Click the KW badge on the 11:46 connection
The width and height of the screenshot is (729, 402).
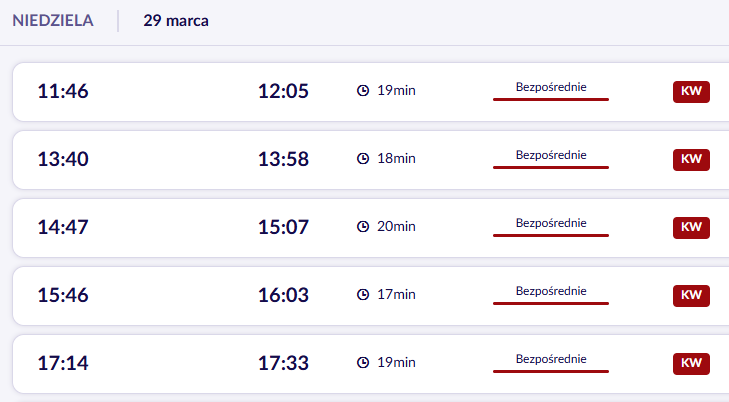691,92
